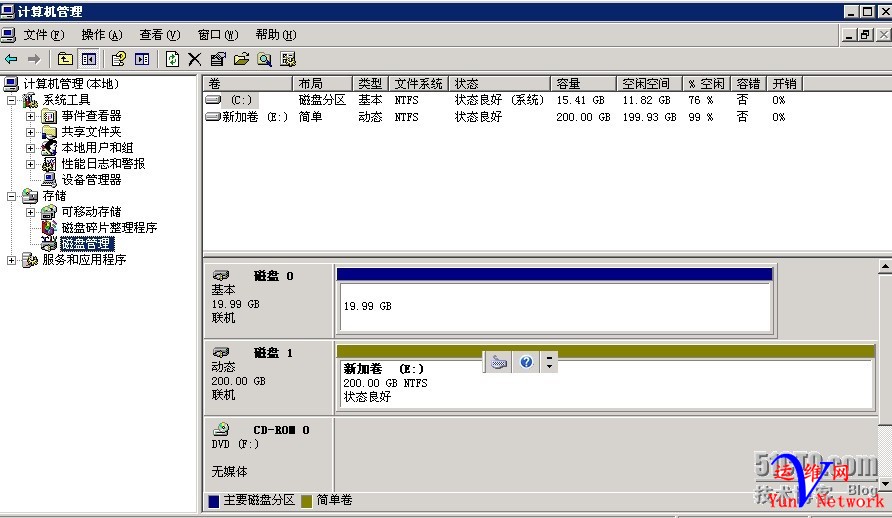Open the 查看(V) menu

(160, 35)
